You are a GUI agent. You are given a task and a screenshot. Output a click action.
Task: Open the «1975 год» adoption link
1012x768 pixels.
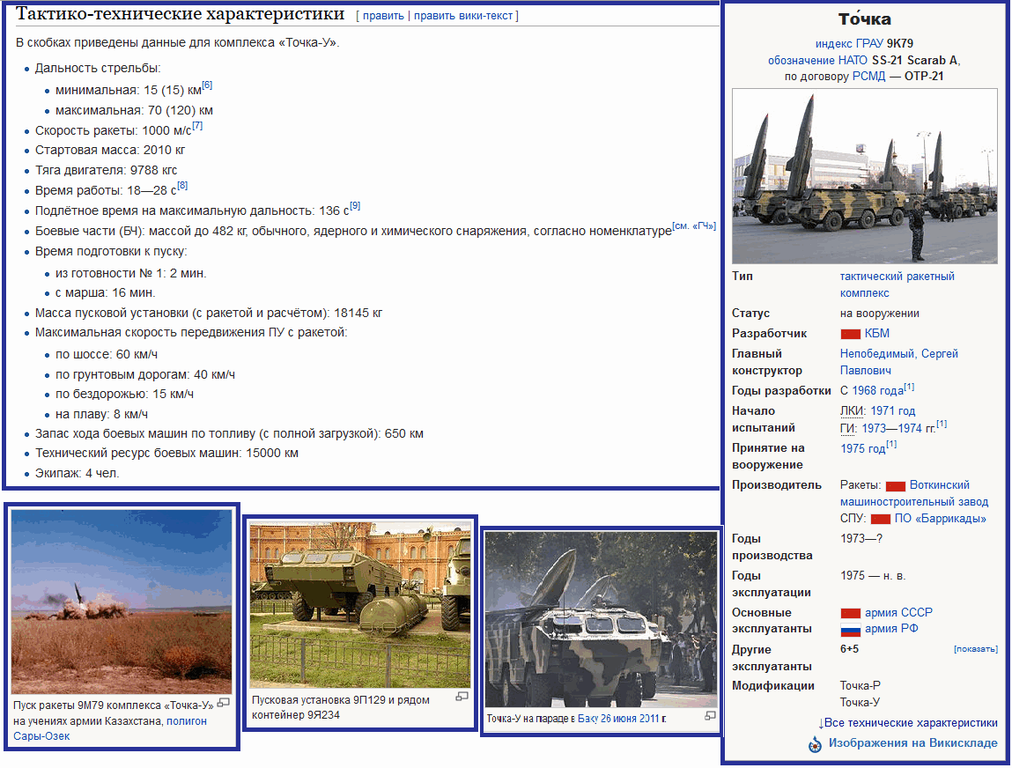(863, 449)
